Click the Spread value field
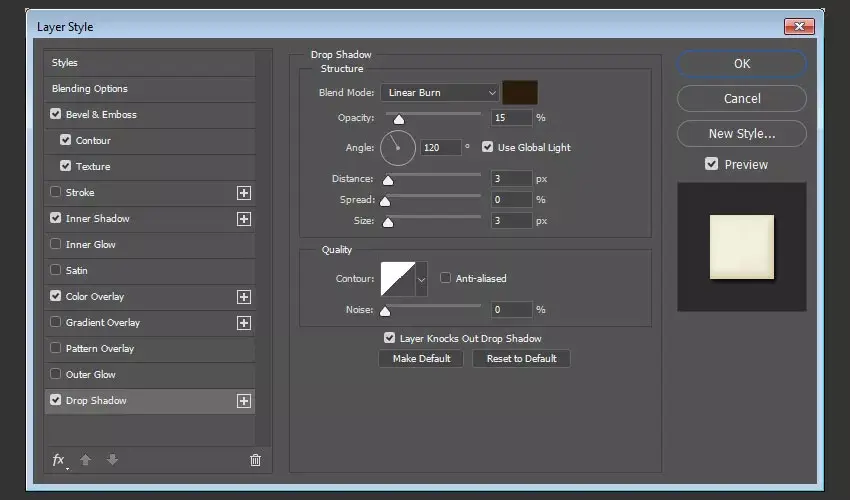Image resolution: width=850 pixels, height=500 pixels. point(512,200)
